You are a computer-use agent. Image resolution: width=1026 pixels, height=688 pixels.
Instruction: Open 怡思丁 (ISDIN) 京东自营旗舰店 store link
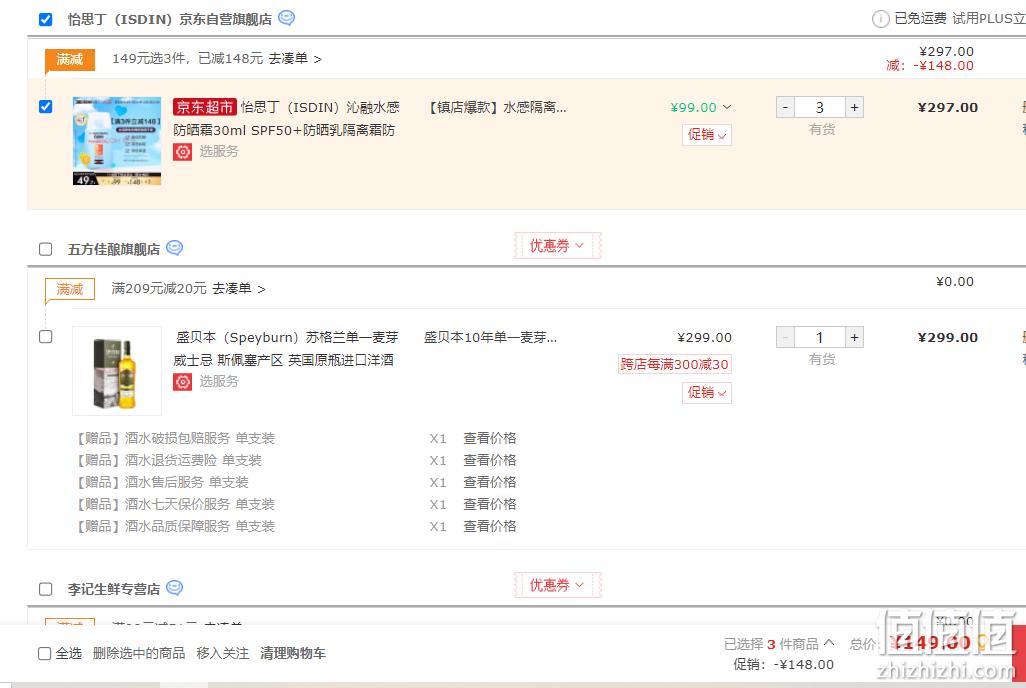click(169, 19)
